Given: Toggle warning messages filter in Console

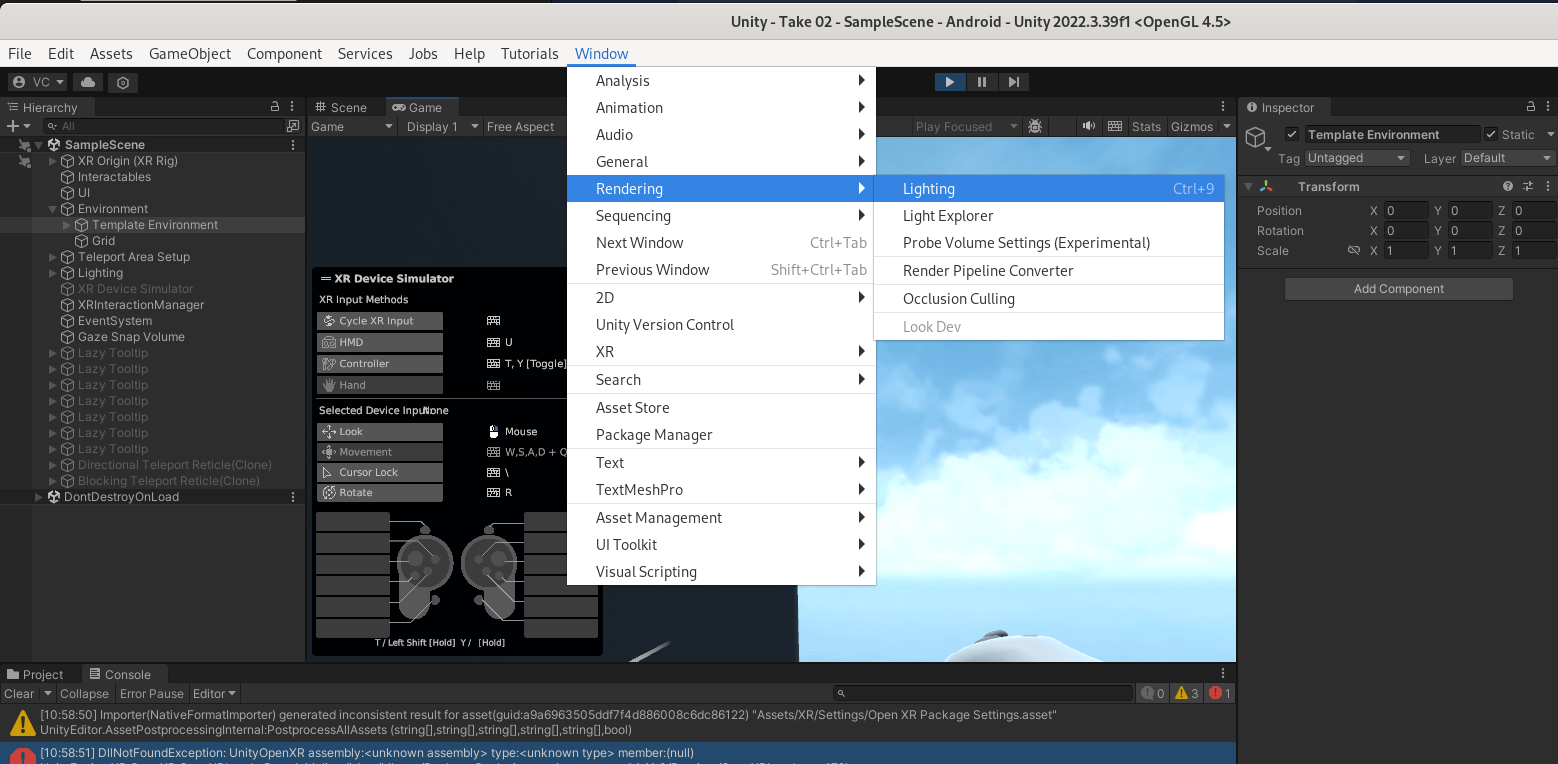Looking at the screenshot, I should (1186, 693).
